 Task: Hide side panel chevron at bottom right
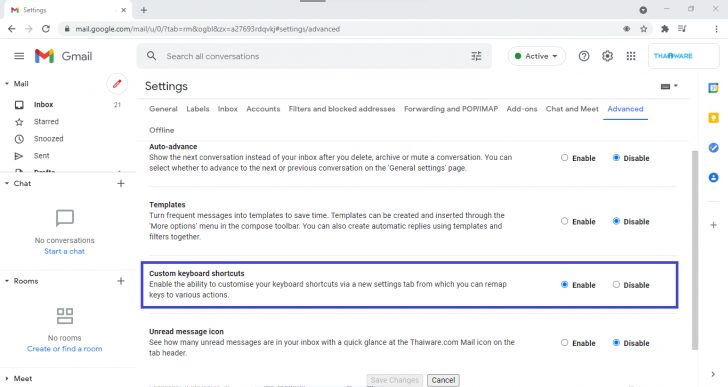(713, 374)
